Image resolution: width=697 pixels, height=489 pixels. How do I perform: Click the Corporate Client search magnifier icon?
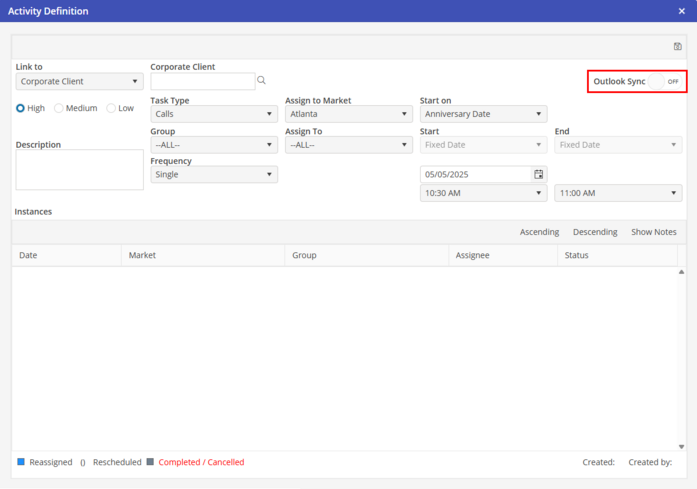[262, 81]
